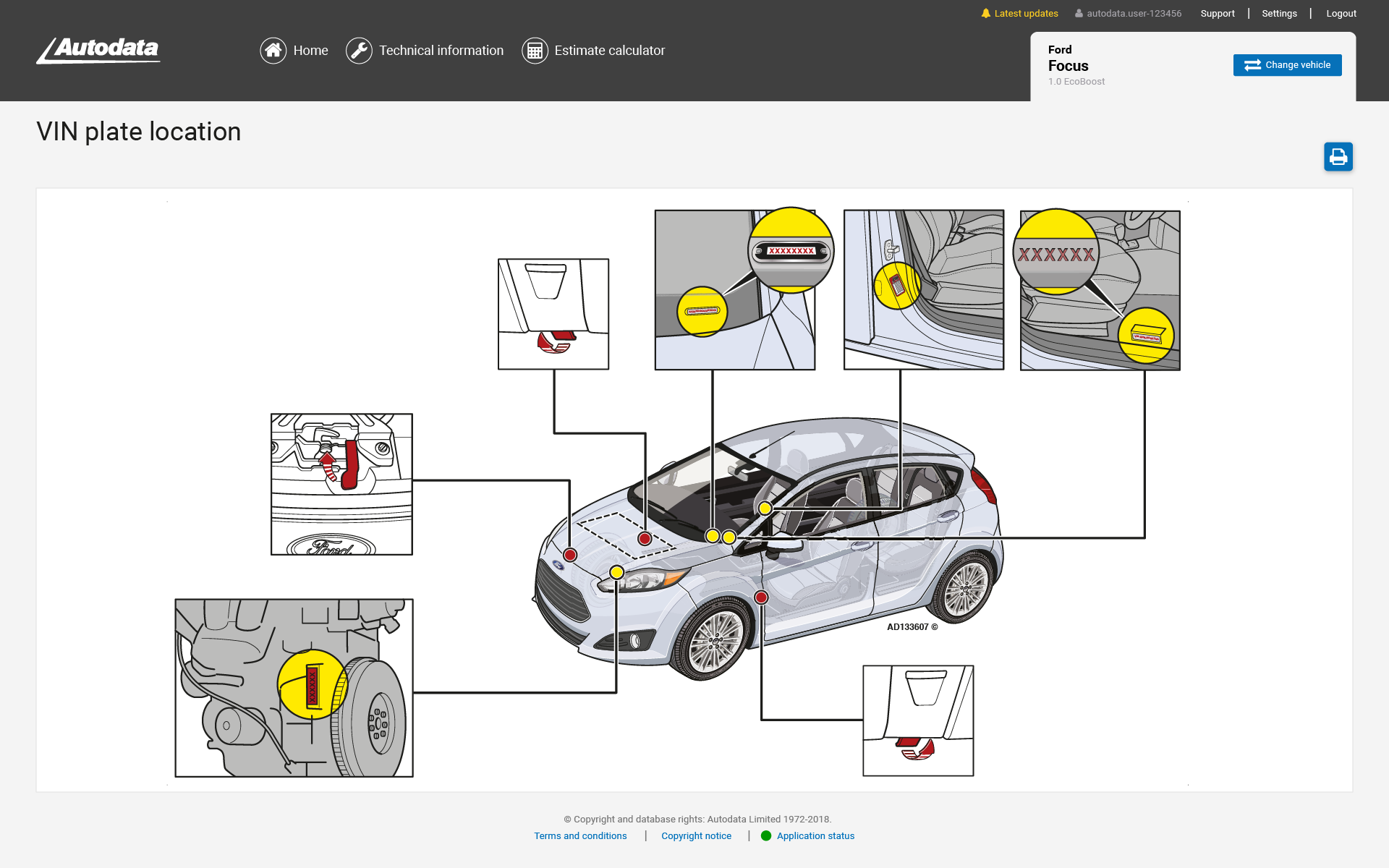
Task: Click the Home icon in the navigation bar
Action: (x=273, y=50)
